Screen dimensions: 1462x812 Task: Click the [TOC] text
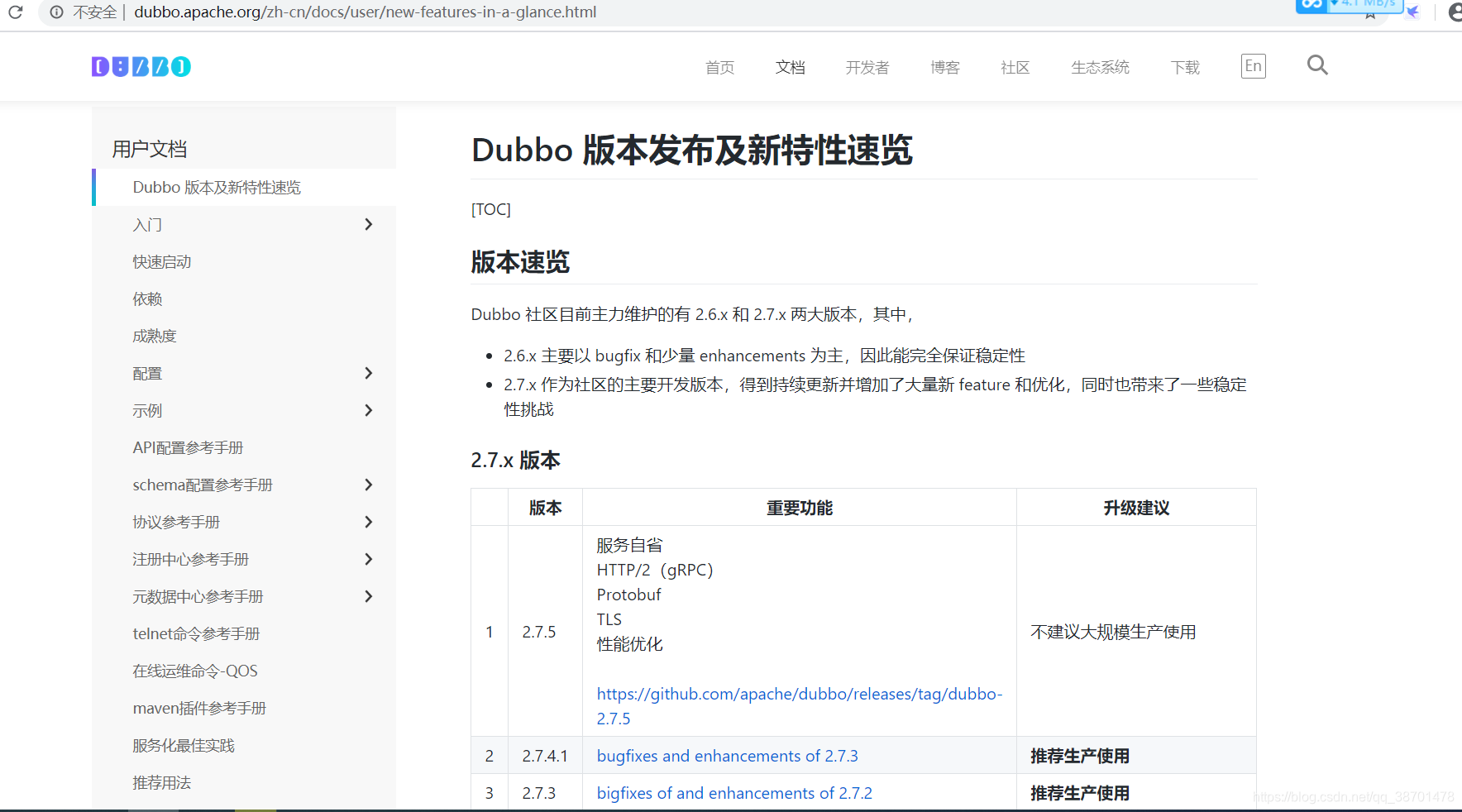coord(491,209)
